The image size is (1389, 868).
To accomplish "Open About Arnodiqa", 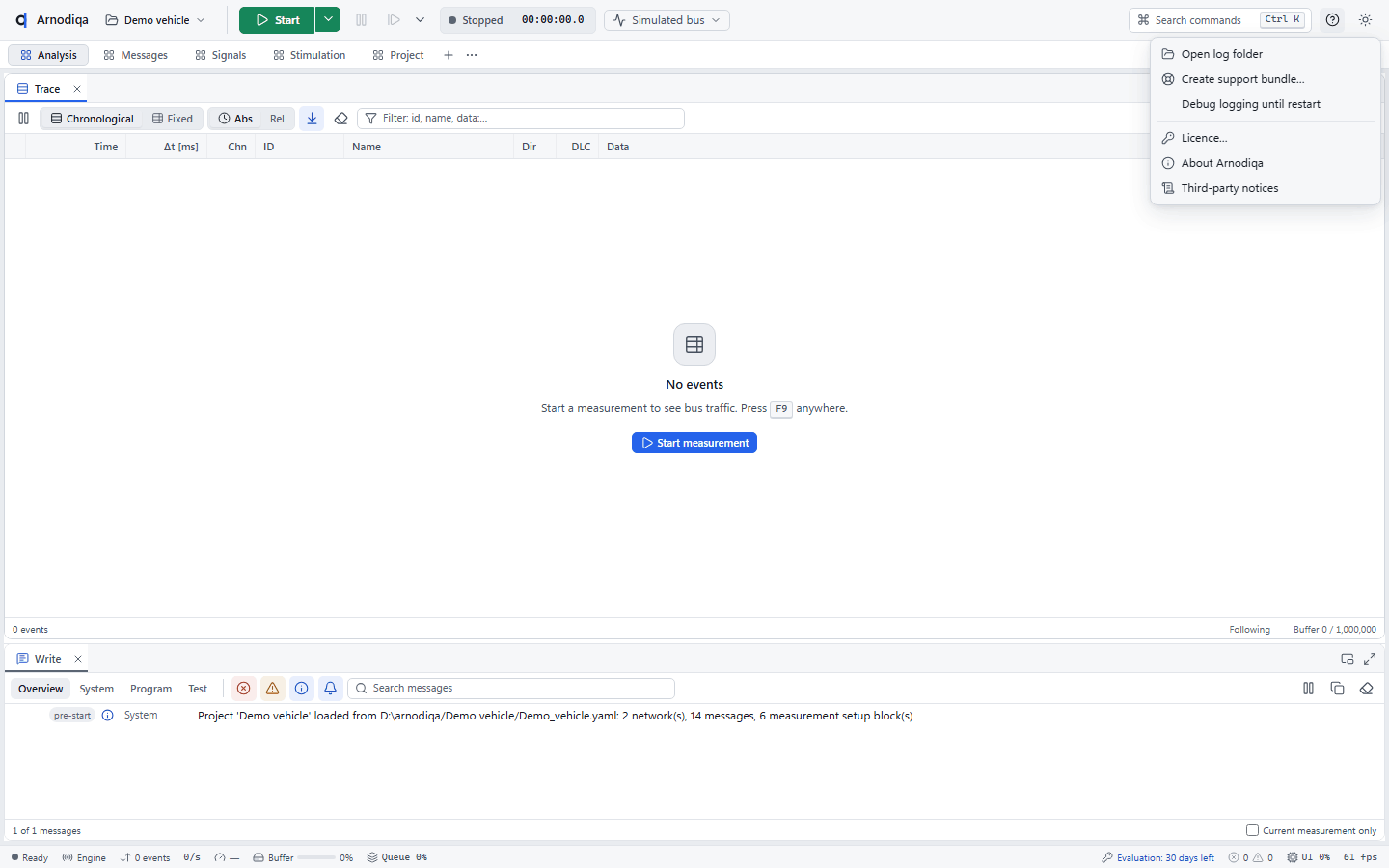I will tap(1266, 163).
